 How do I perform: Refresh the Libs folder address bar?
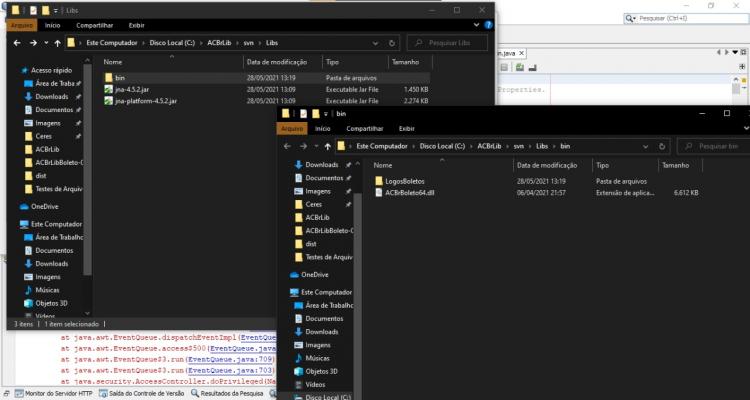point(392,43)
